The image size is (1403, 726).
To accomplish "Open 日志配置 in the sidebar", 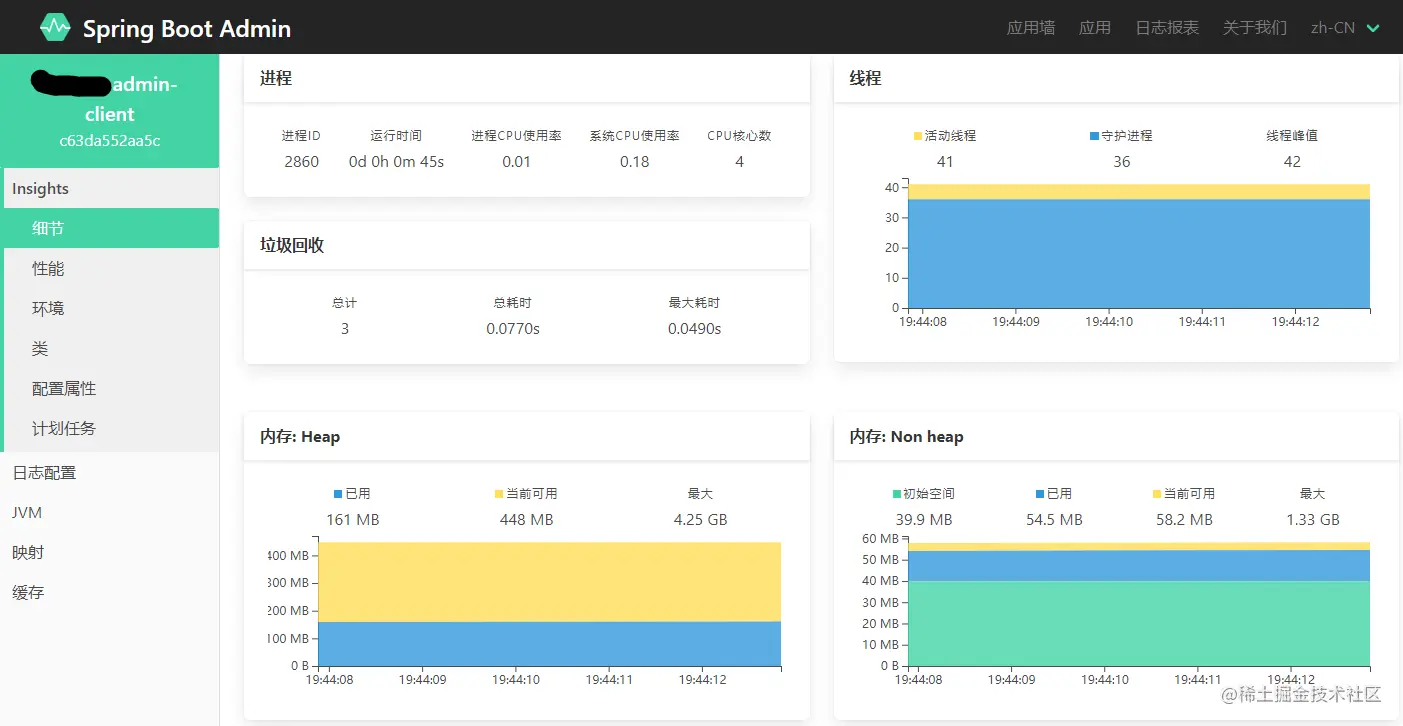I will coord(109,472).
